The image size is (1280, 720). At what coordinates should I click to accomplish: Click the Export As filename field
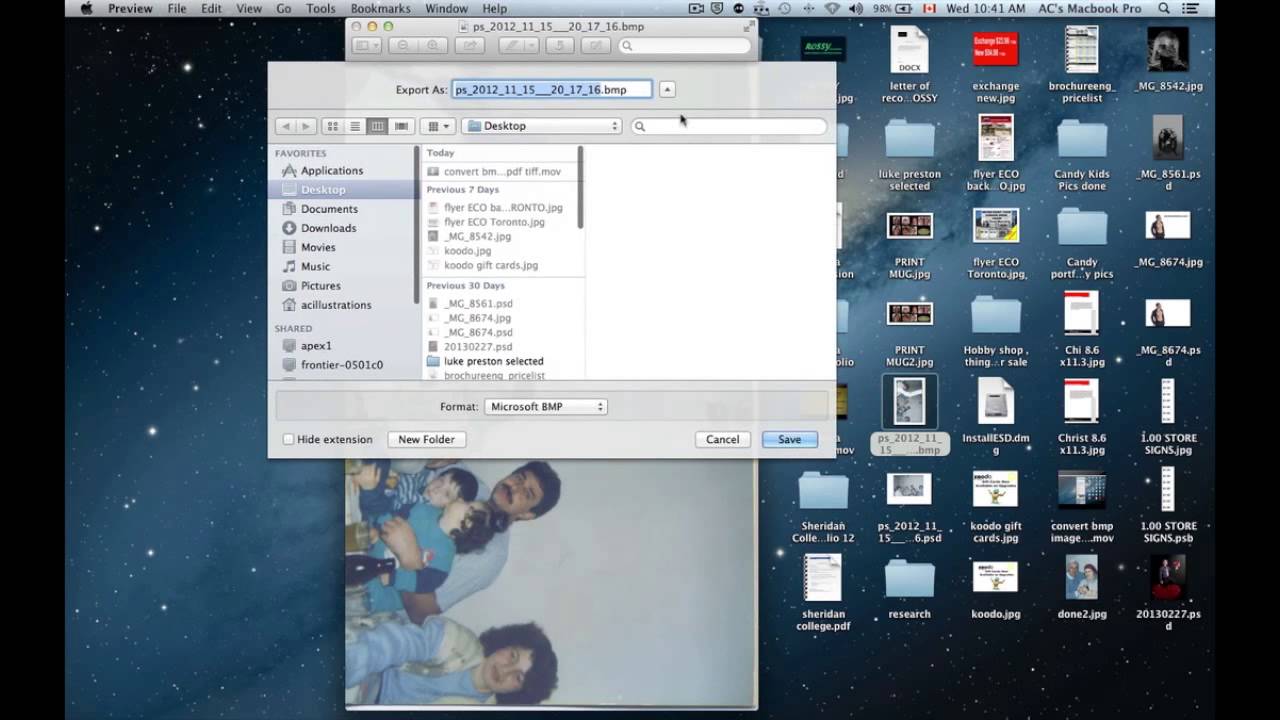tap(552, 89)
